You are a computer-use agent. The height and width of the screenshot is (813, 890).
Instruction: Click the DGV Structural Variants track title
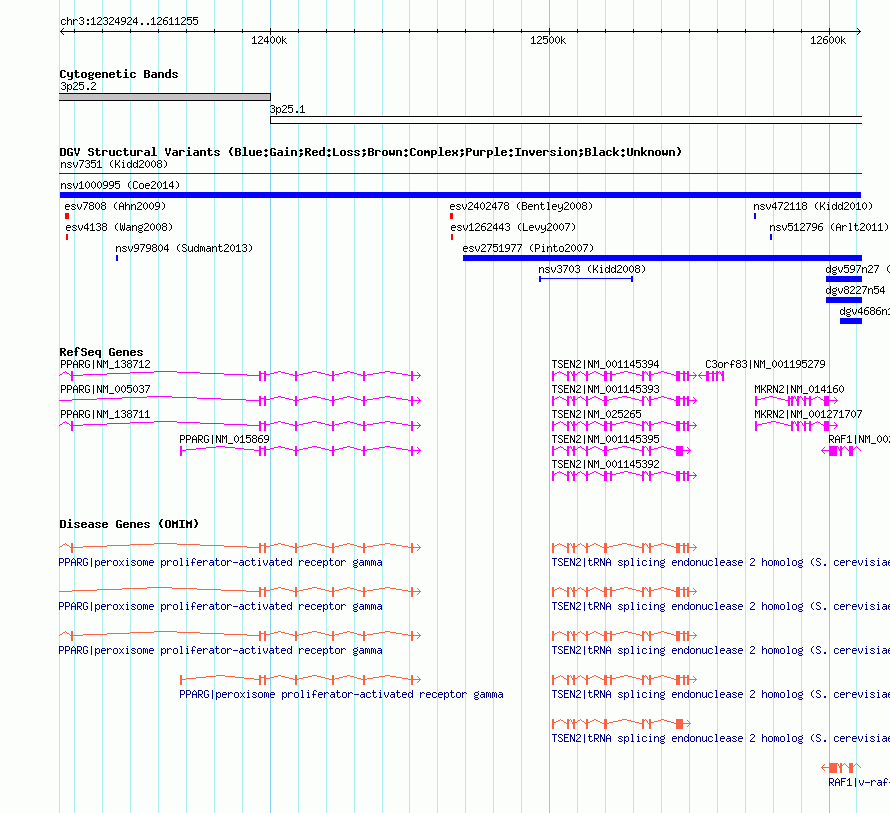371,152
